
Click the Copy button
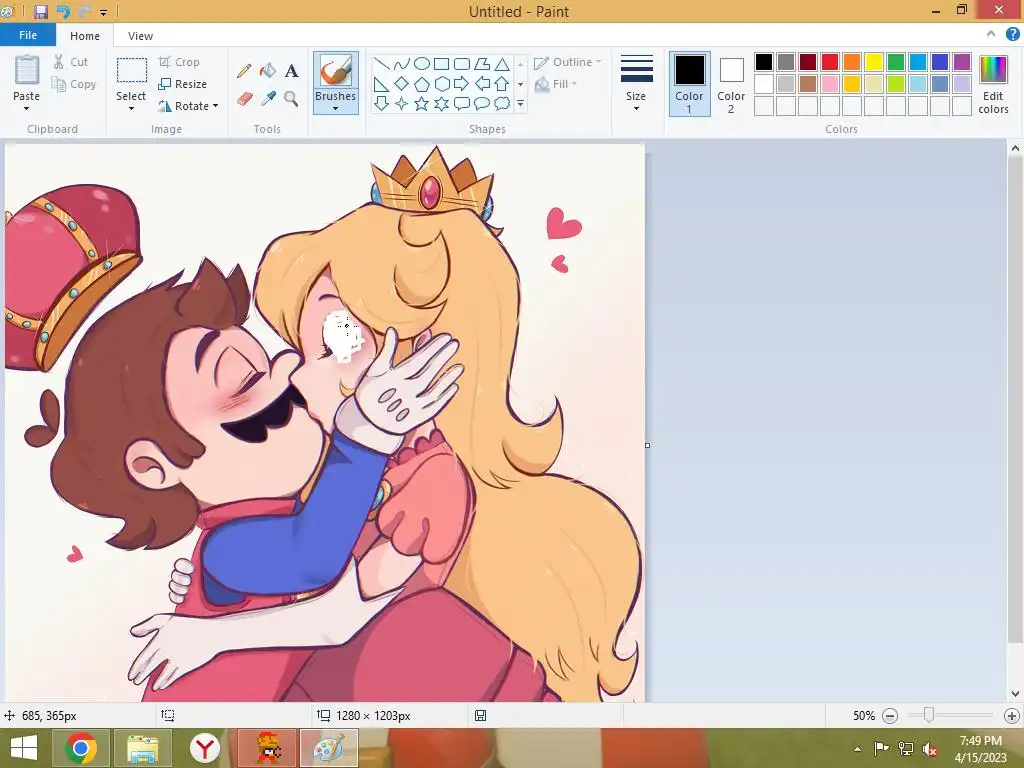coord(74,84)
